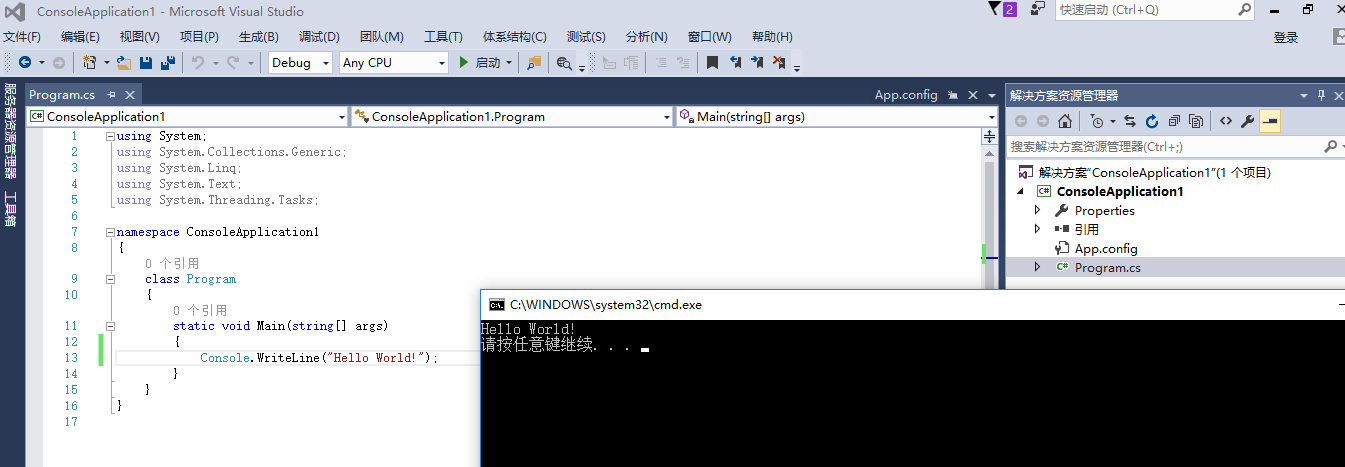1345x467 pixels.
Task: Open the 服务器资源管理器 side tab
Action: tap(10, 130)
